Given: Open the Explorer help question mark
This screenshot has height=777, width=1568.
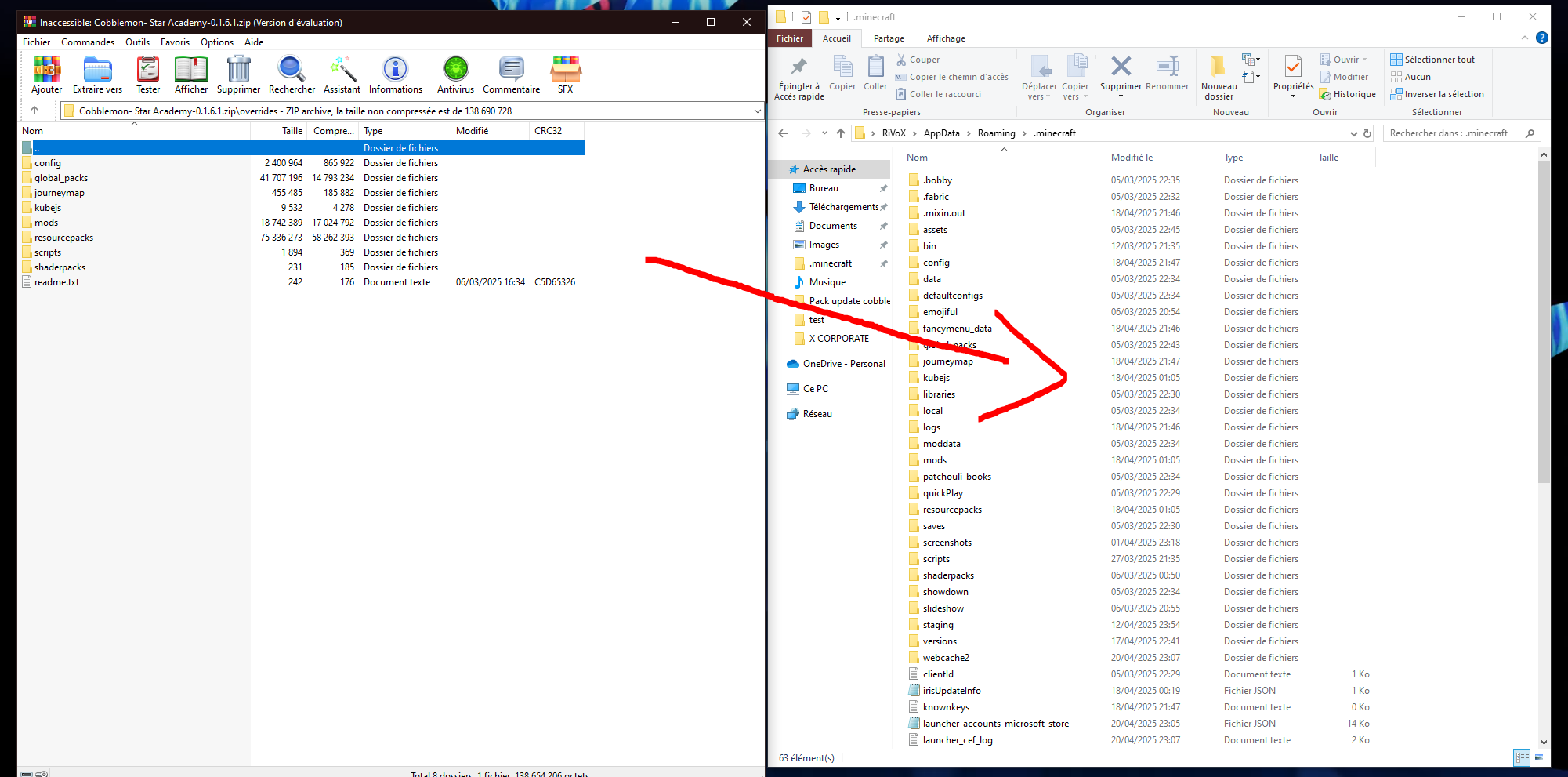Looking at the screenshot, I should [x=1542, y=38].
